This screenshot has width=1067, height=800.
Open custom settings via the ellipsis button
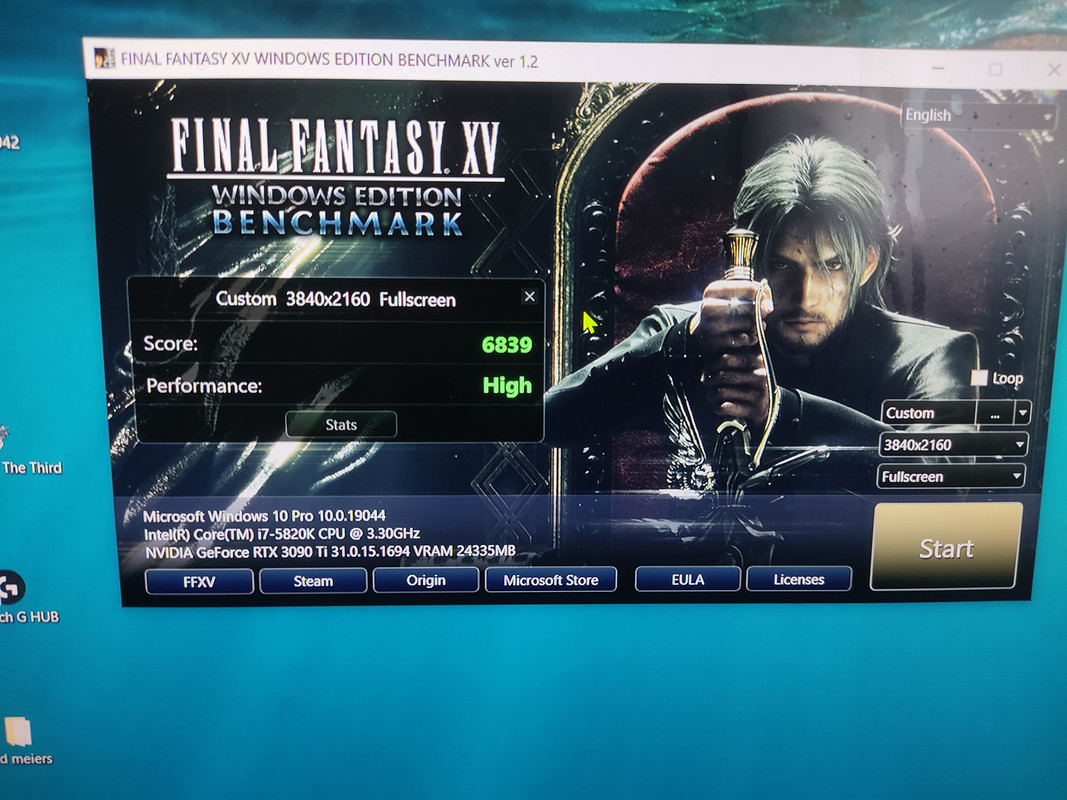(x=995, y=413)
